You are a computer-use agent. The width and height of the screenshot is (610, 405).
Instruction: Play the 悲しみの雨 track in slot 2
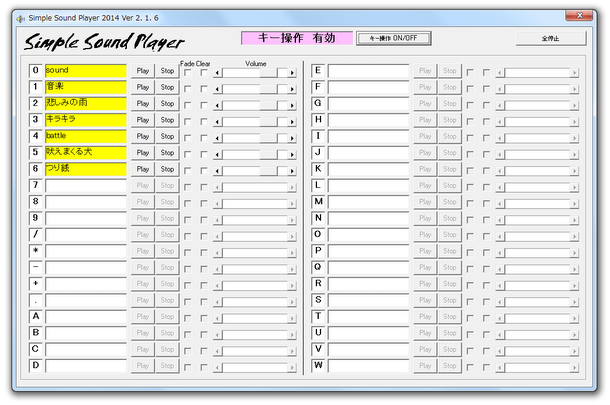(143, 104)
